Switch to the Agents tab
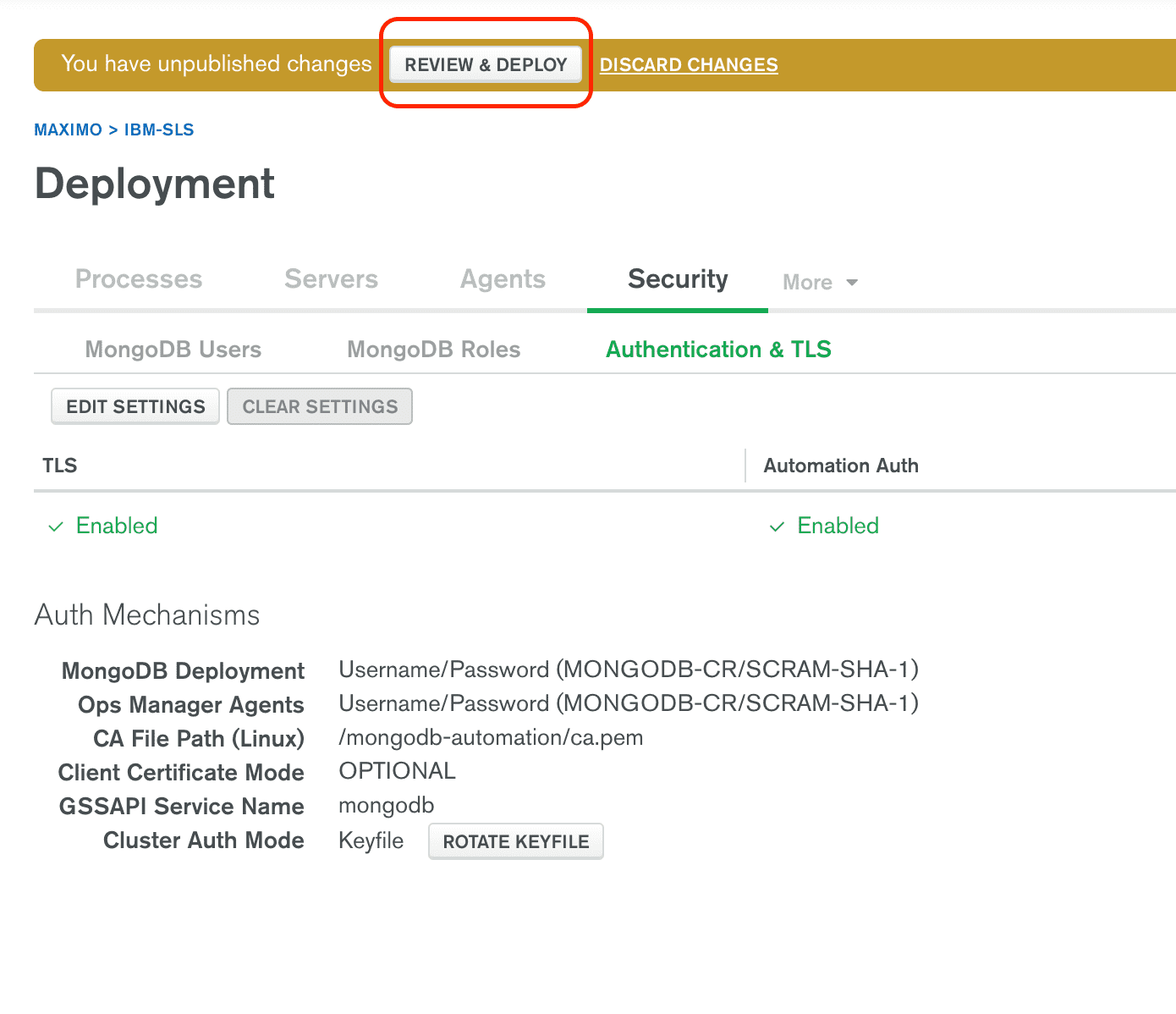The height and width of the screenshot is (1014, 1176). (503, 279)
